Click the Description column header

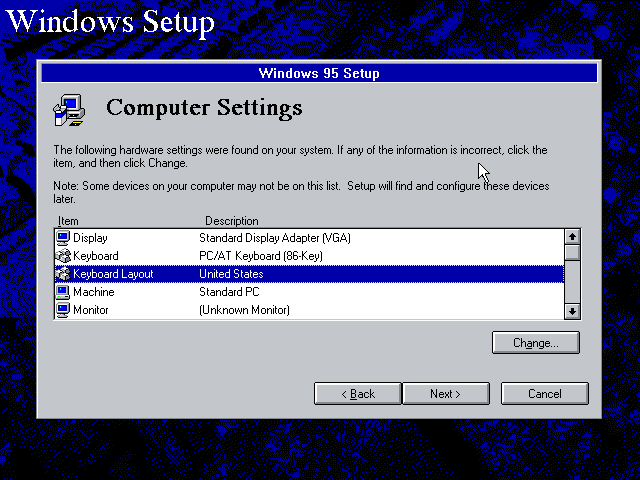231,221
